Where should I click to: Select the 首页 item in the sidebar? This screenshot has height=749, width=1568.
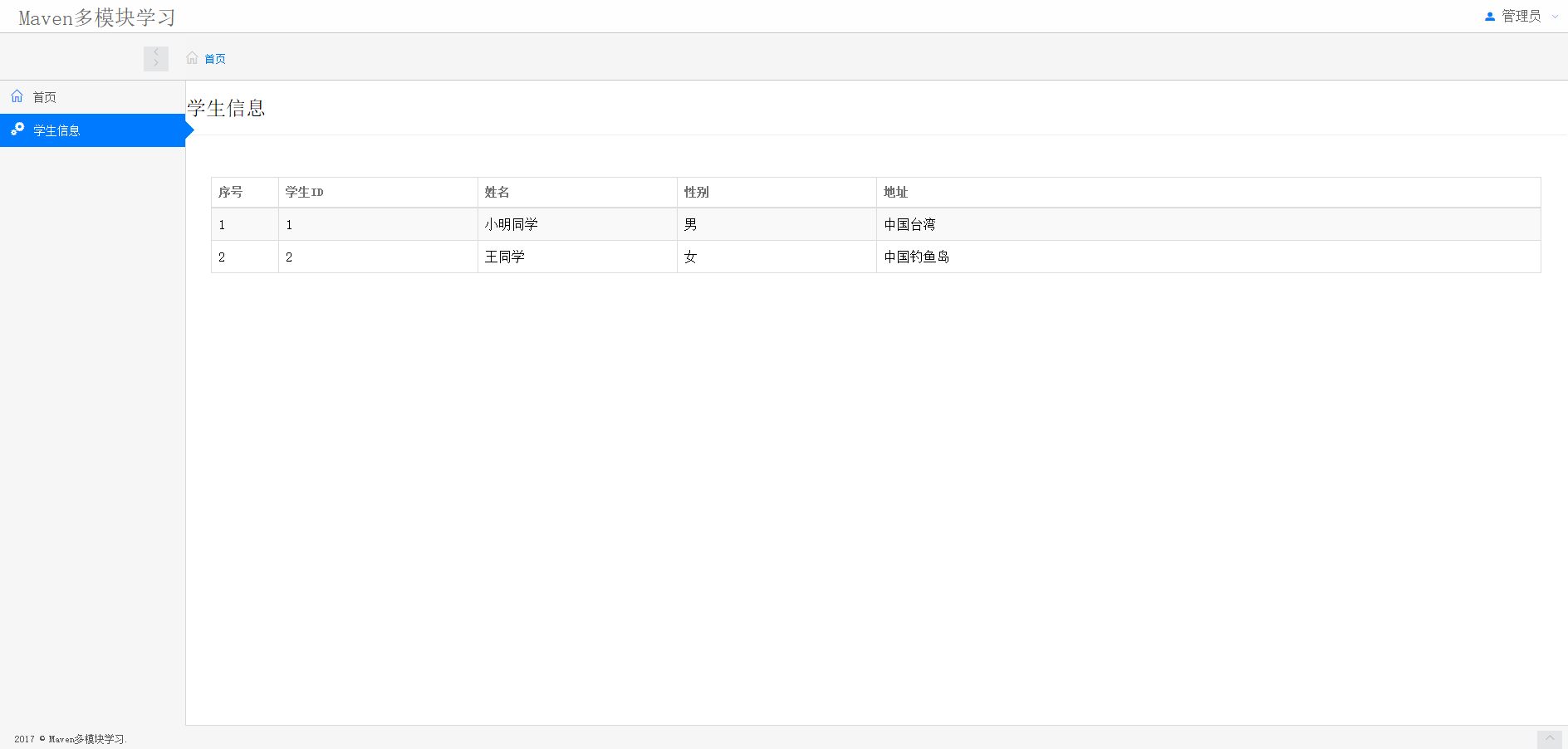point(44,96)
